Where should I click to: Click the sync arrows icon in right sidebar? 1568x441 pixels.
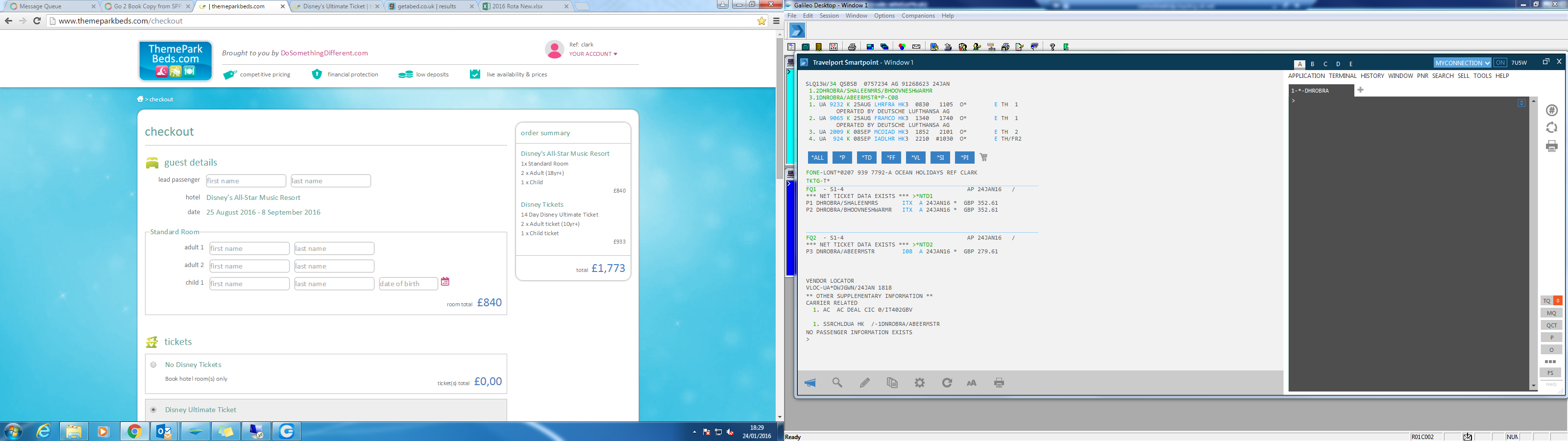coord(1551,127)
